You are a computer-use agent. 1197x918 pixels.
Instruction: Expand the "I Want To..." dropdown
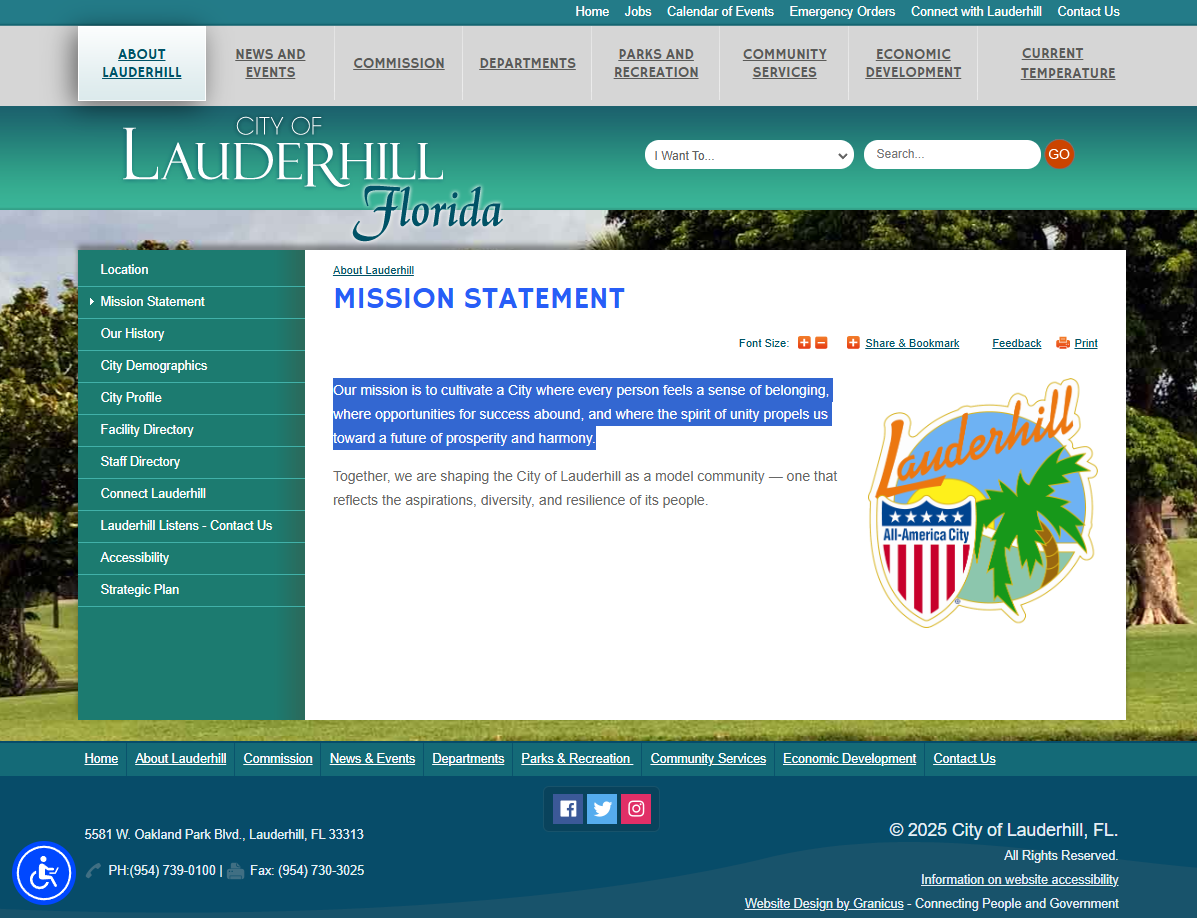749,155
